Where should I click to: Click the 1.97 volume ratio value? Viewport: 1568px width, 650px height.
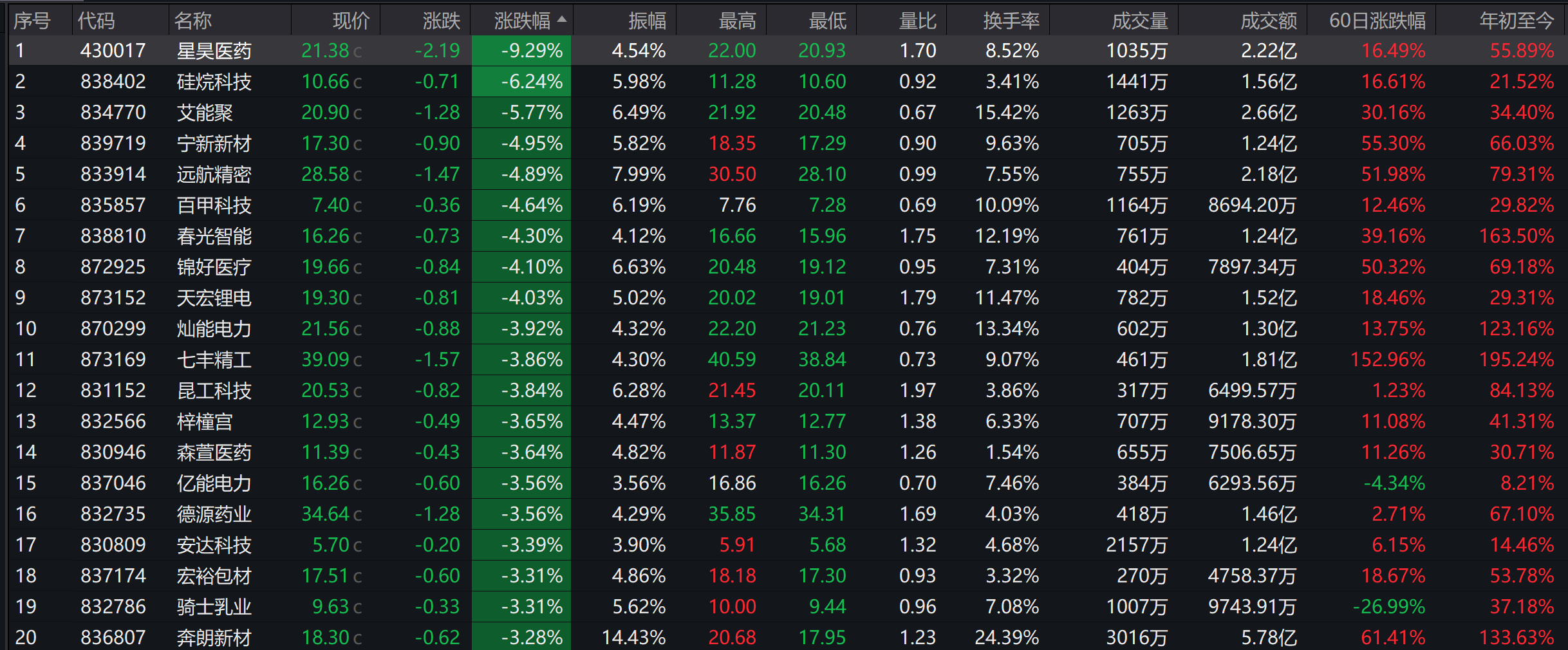[918, 391]
